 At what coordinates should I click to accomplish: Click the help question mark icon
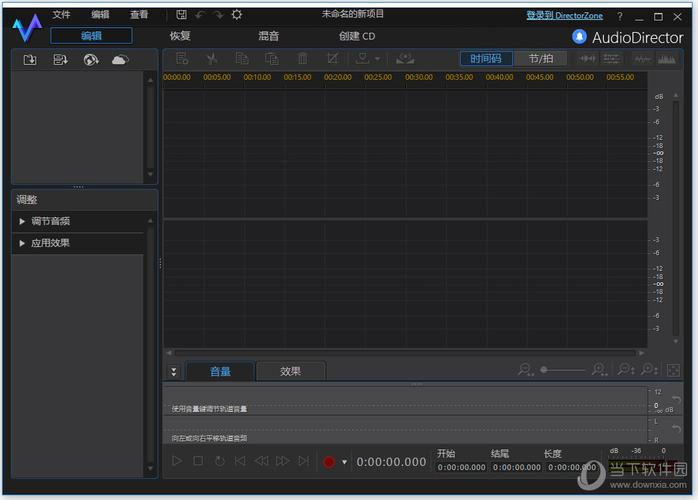[x=620, y=17]
